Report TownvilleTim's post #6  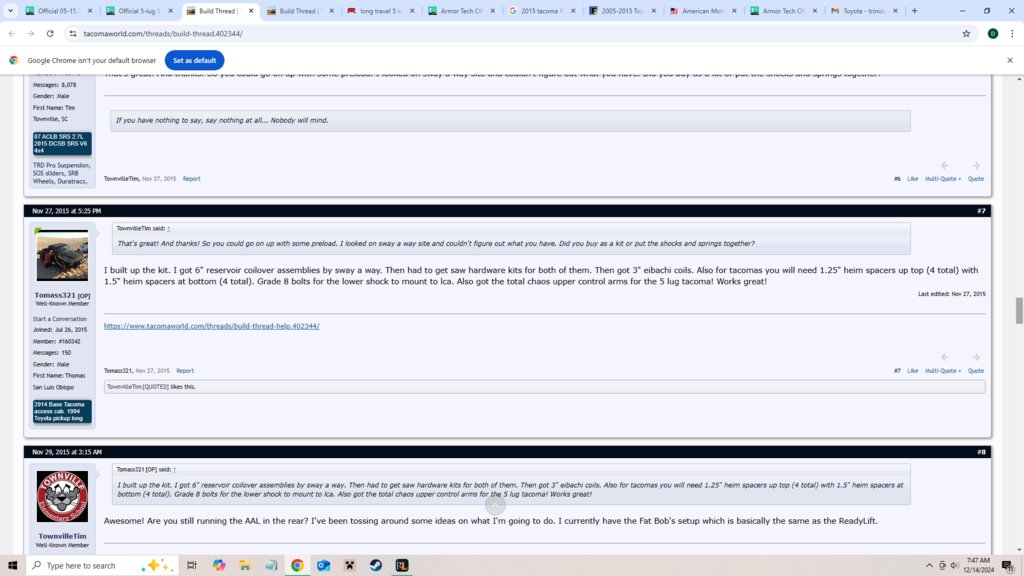(191, 178)
